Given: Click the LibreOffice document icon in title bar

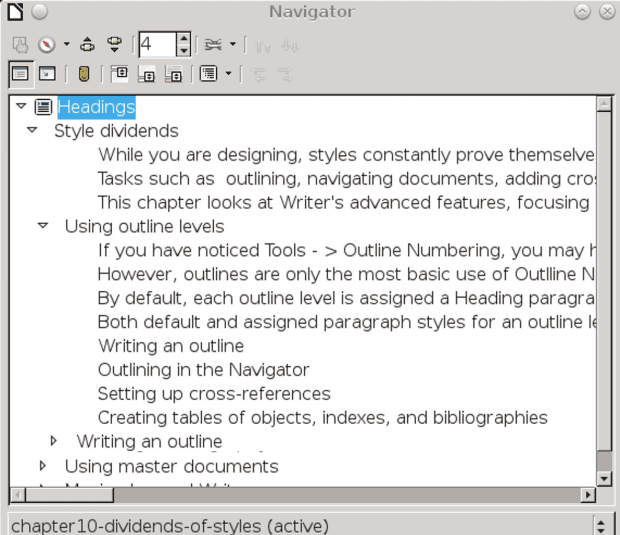Looking at the screenshot, I should [x=15, y=11].
